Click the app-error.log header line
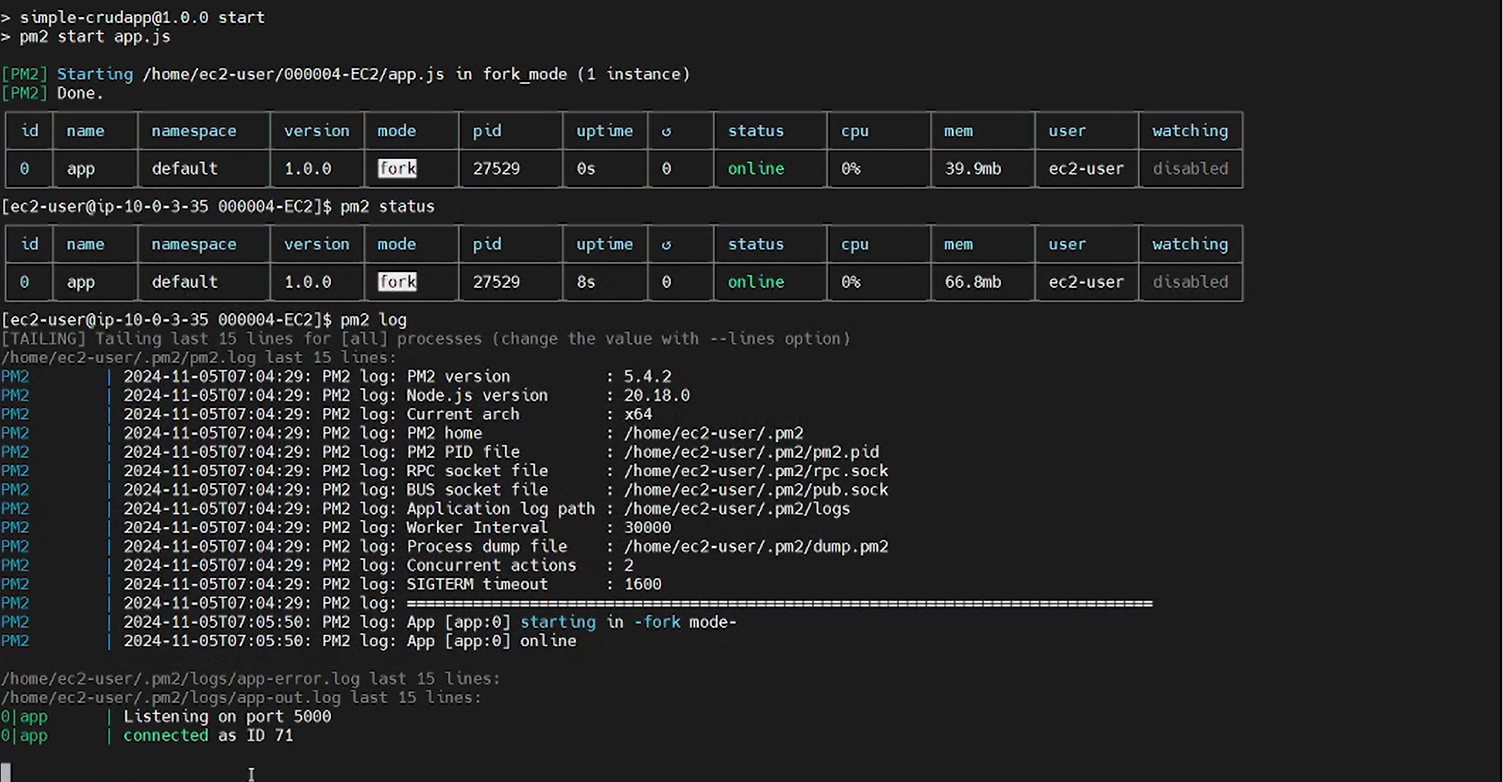 (x=250, y=679)
